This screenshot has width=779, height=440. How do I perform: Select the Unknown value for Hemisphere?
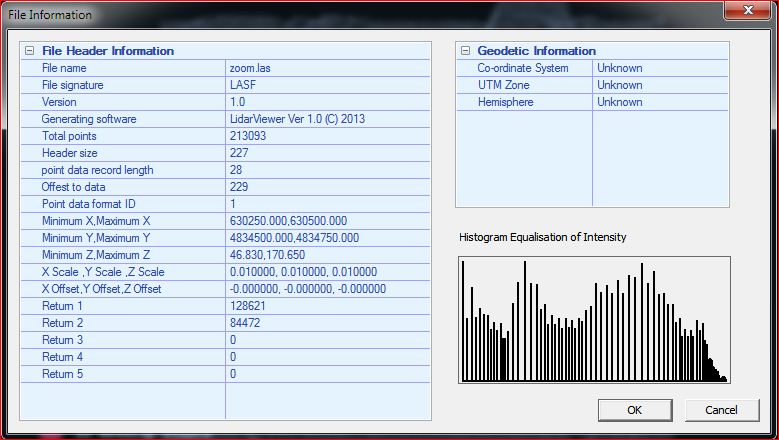pyautogui.click(x=620, y=102)
